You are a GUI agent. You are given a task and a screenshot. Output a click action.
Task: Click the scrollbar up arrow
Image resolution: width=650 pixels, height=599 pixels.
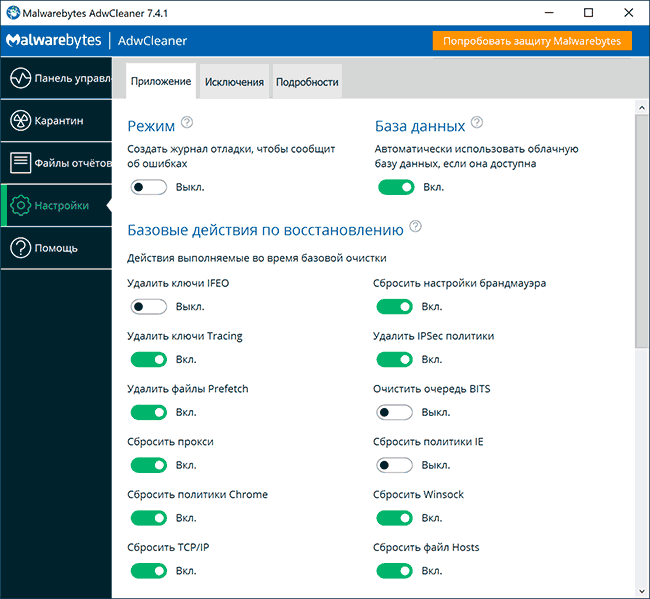642,108
